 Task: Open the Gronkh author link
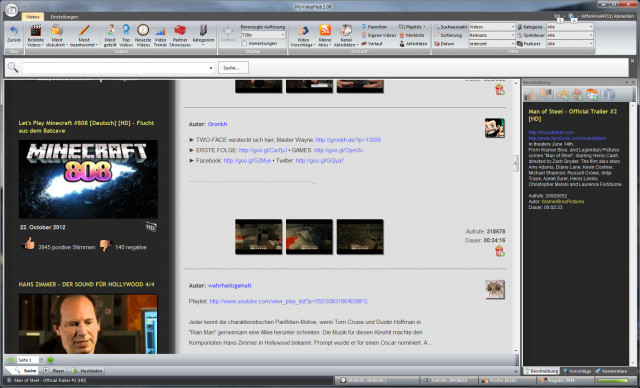[x=217, y=124]
